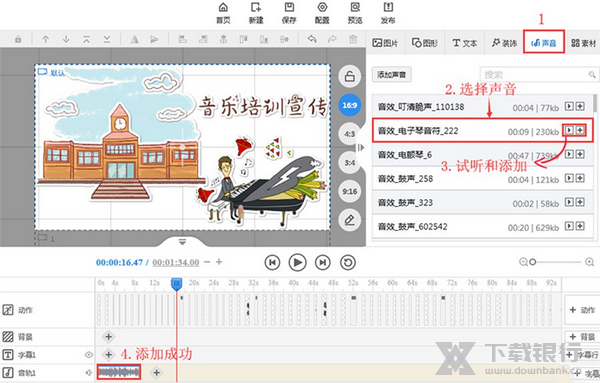
Task: Play the timeline
Action: [297, 262]
